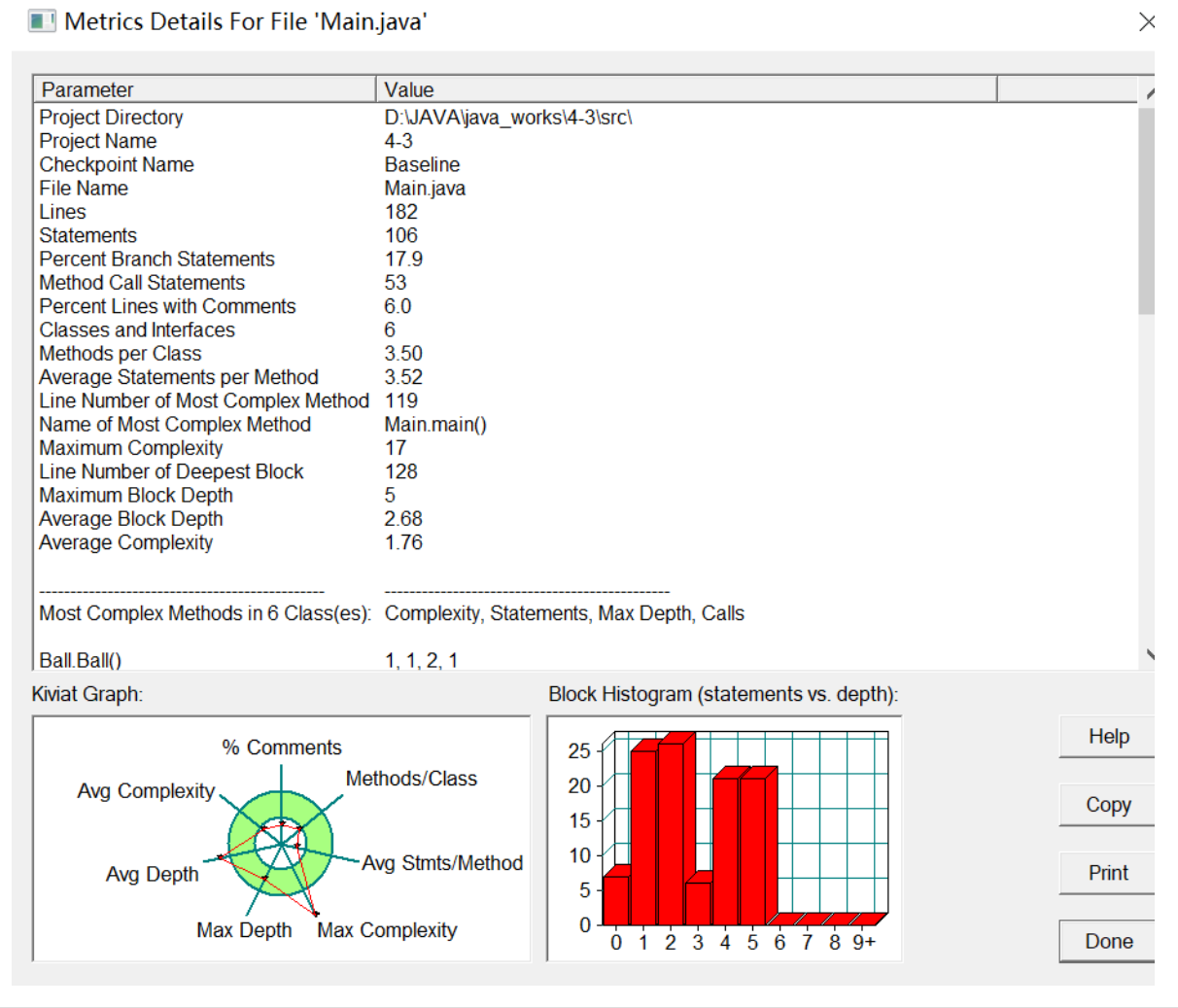The image size is (1178, 1008).
Task: Click the 9+ label on histogram axis
Action: pyautogui.click(x=864, y=942)
